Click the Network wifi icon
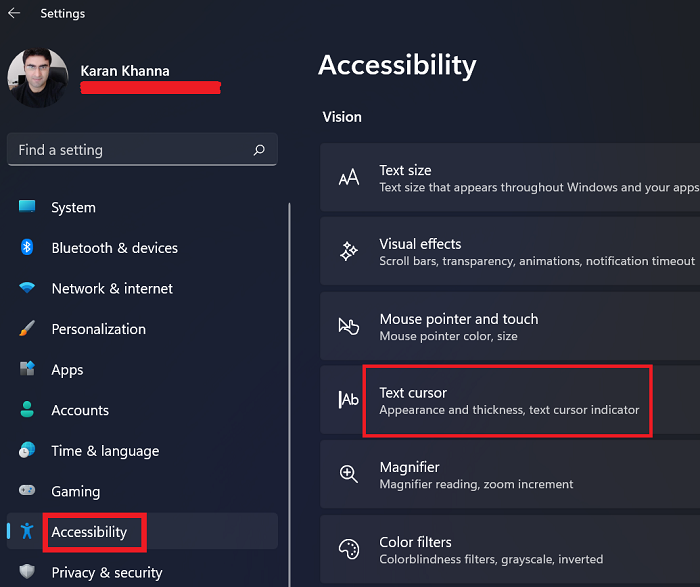700x587 pixels. pos(27,288)
